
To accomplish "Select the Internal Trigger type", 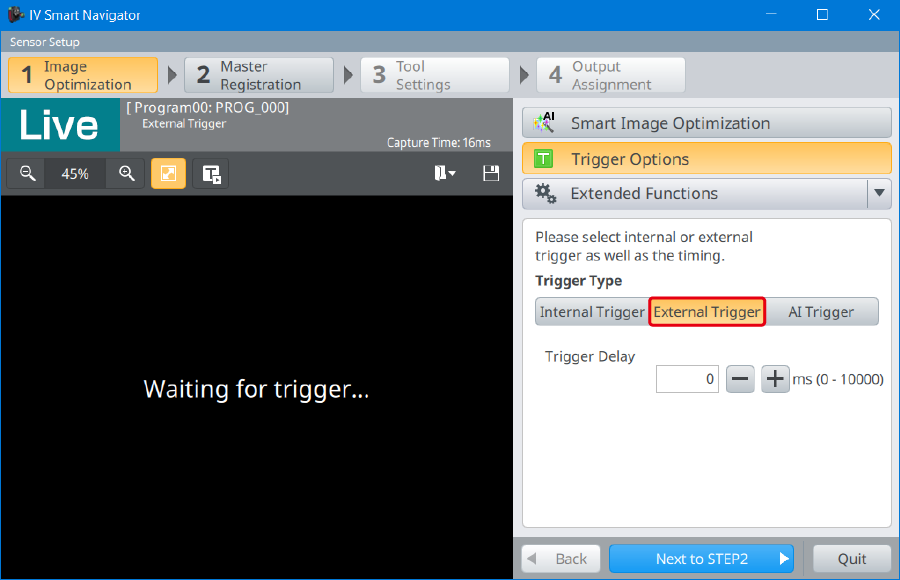I will (592, 312).
